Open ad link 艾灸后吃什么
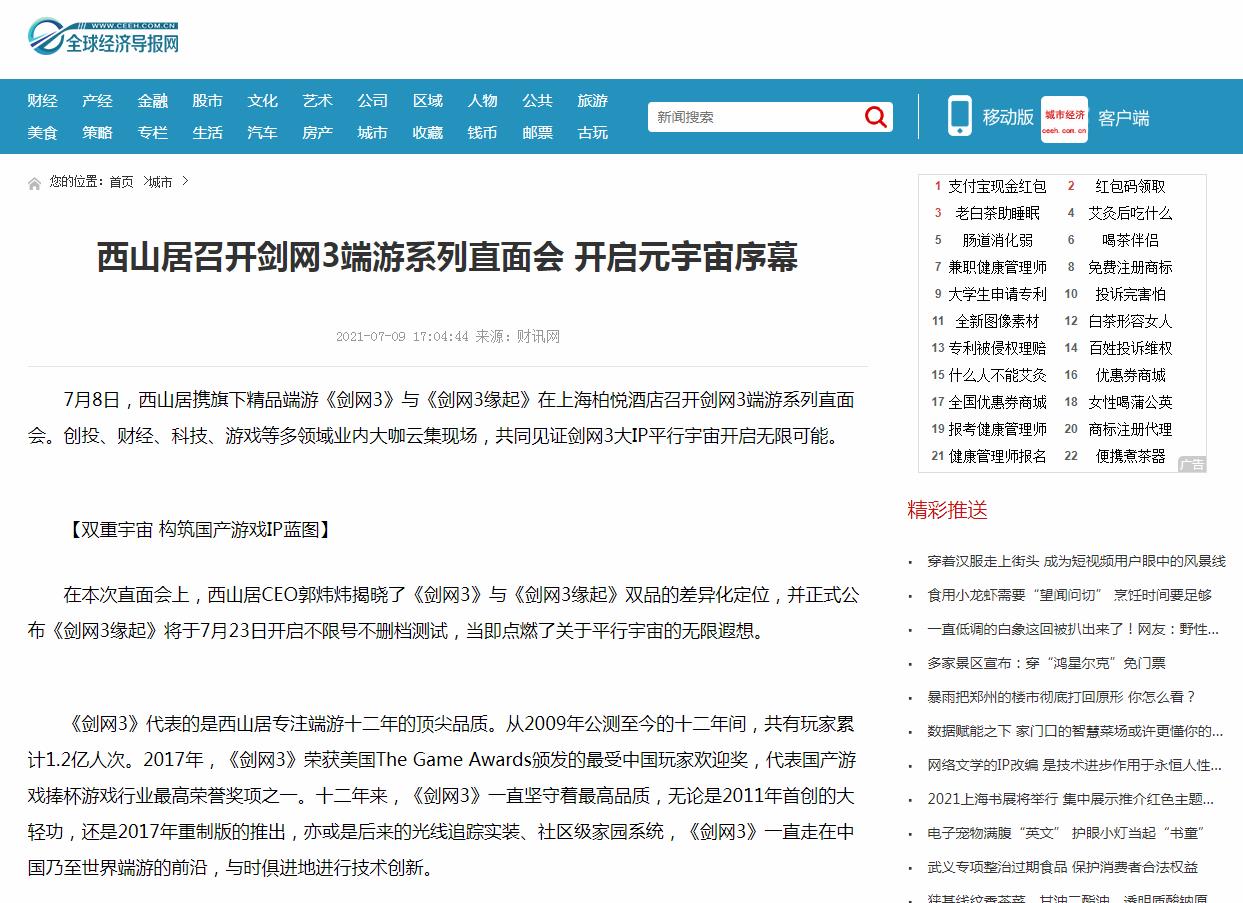 point(1130,213)
